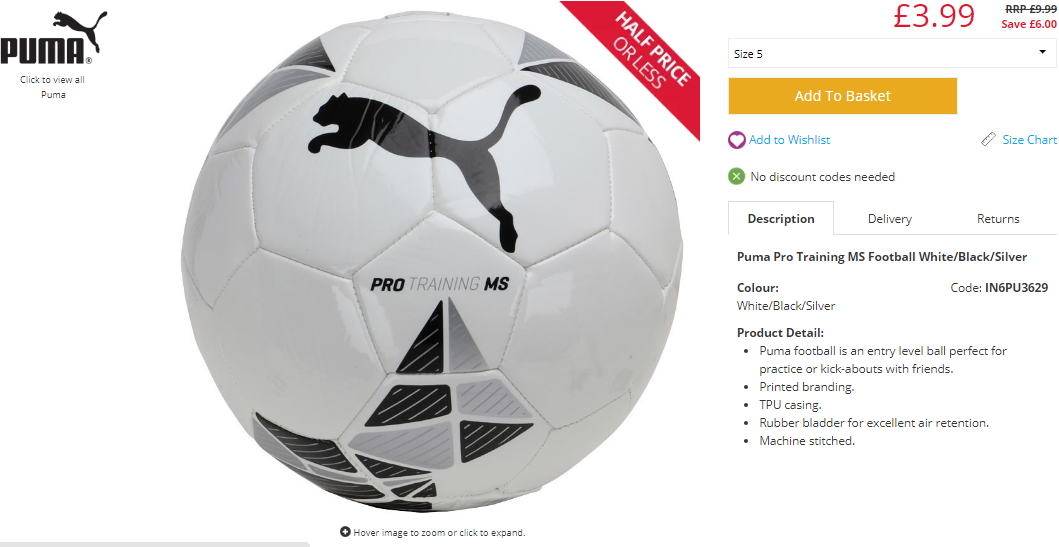Click the £3.99 price text
The image size is (1059, 547).
click(x=934, y=16)
